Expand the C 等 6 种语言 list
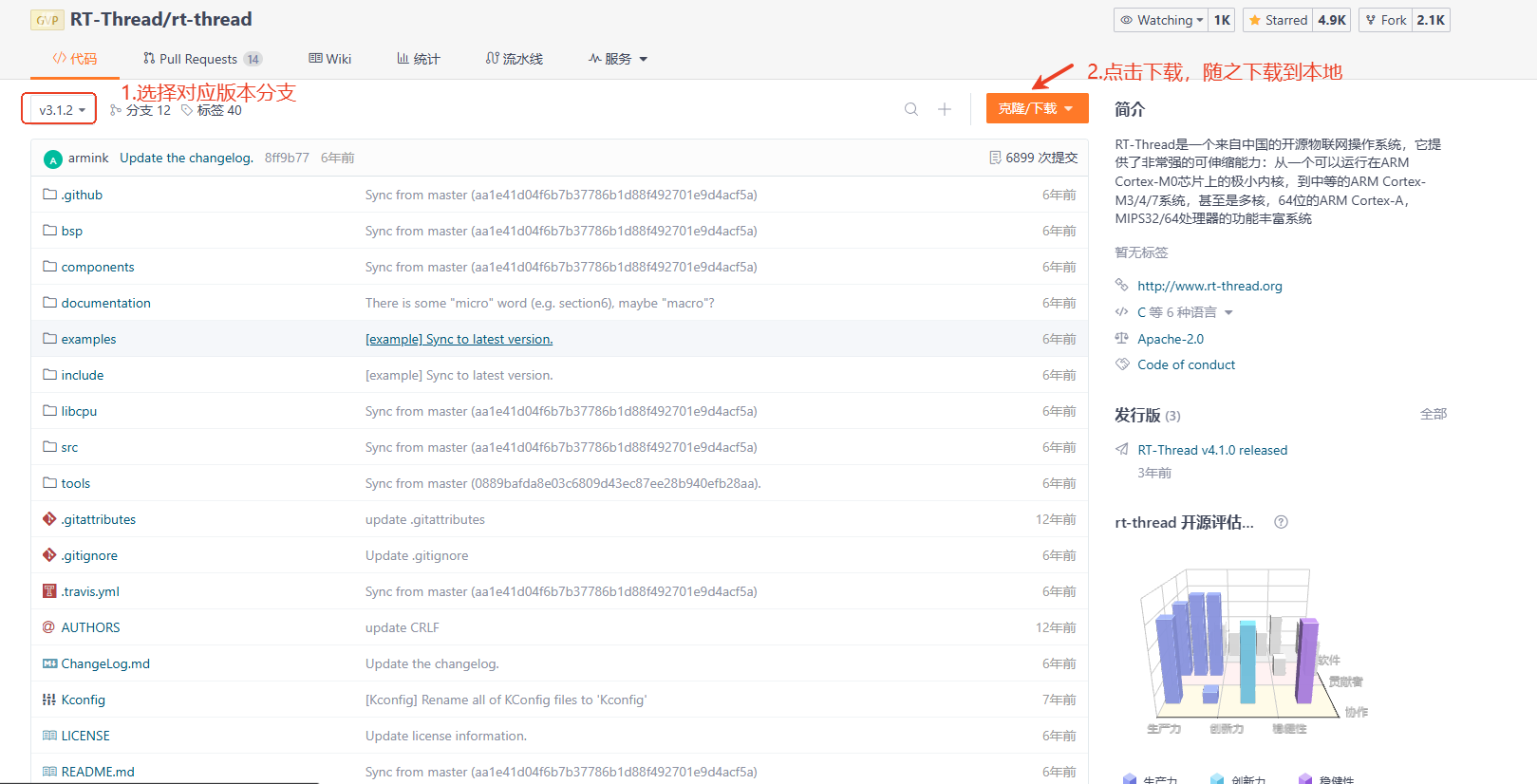The image size is (1537, 784). pos(1186,312)
